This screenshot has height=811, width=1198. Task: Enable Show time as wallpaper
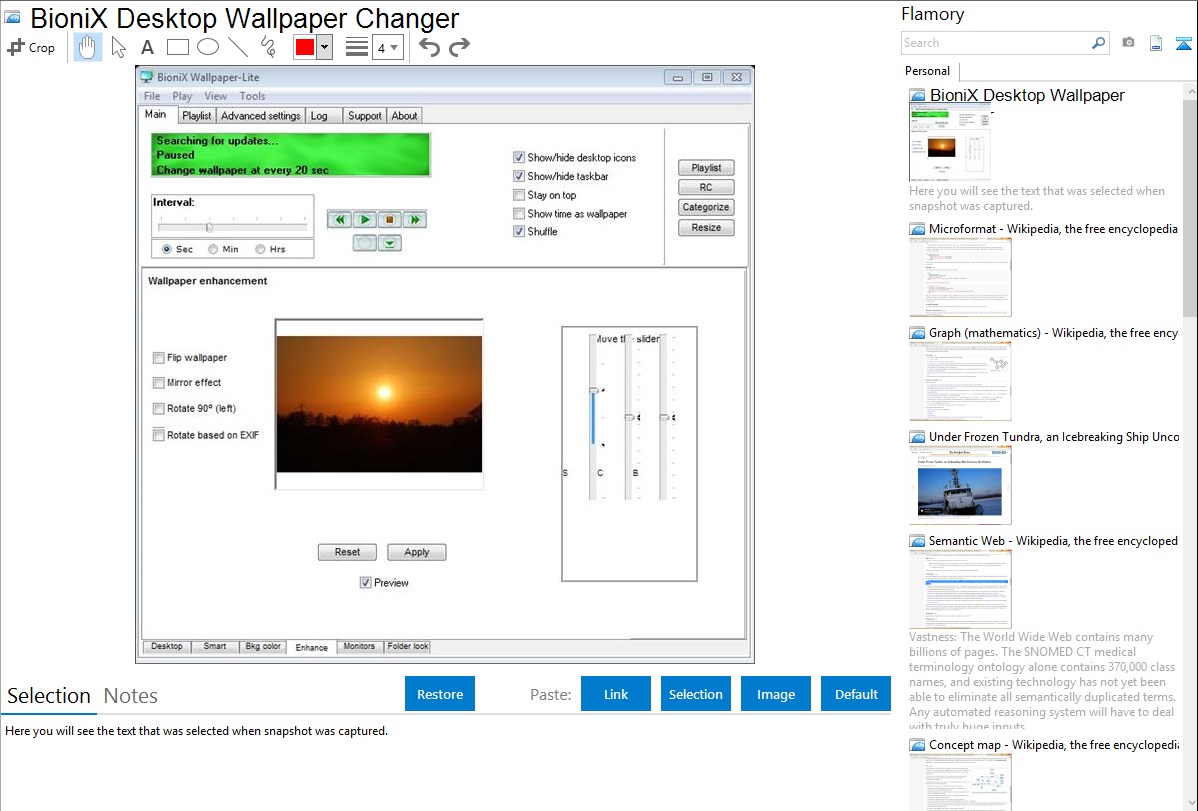tap(519, 214)
